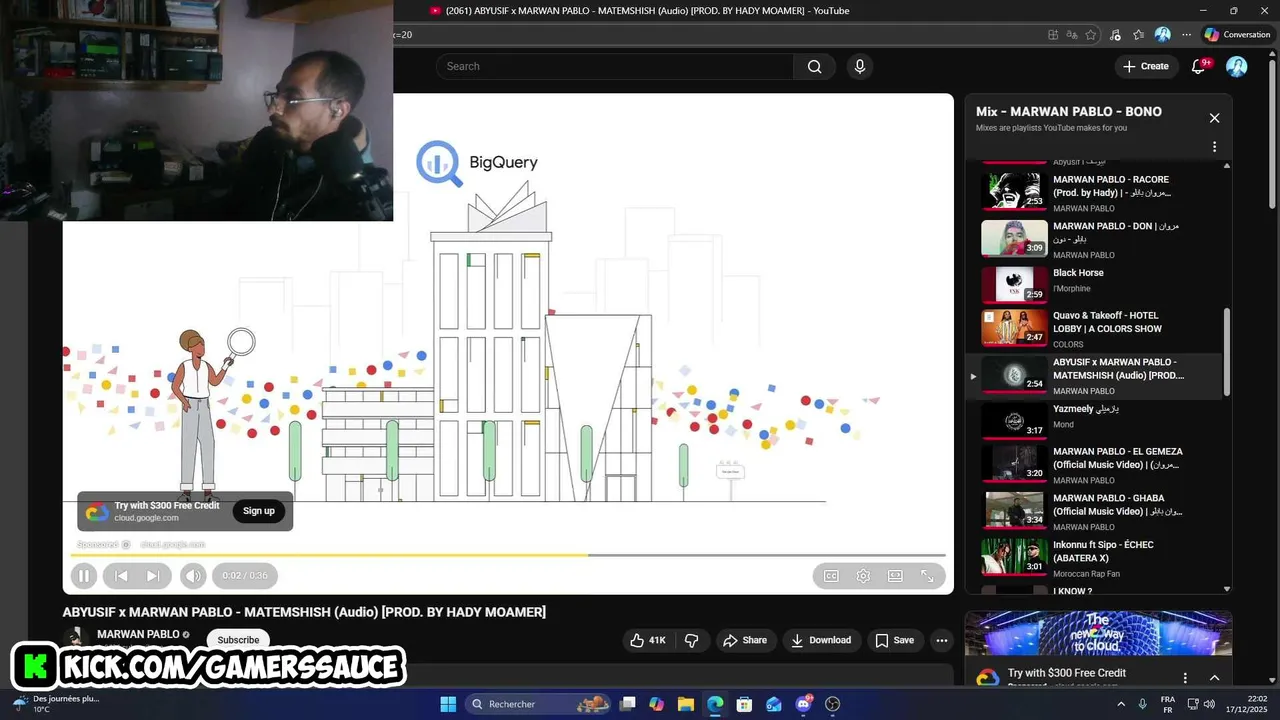Open Edge settings and more ellipsis
The height and width of the screenshot is (720, 1280).
click(x=1187, y=34)
